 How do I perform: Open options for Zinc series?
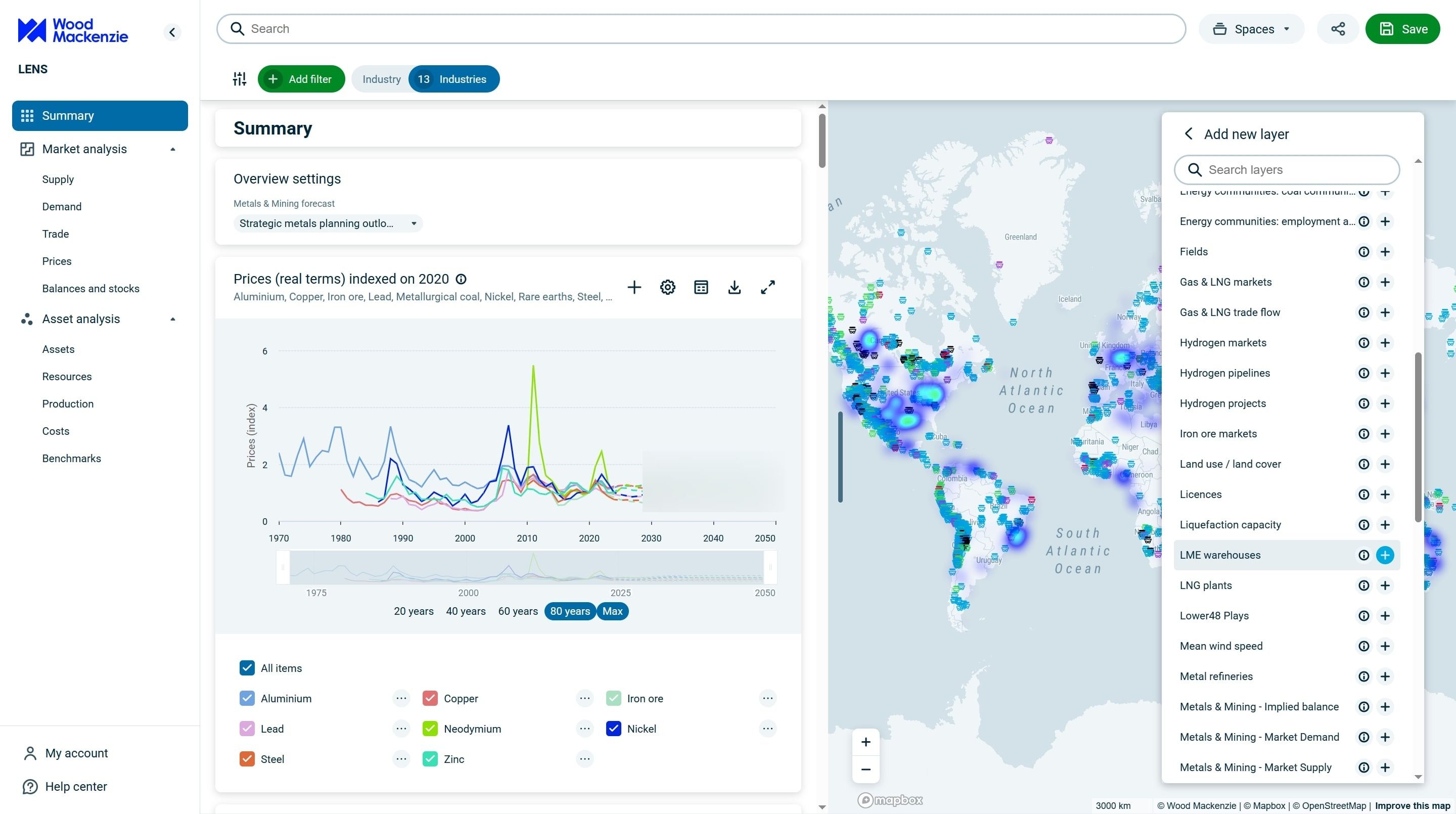point(584,759)
